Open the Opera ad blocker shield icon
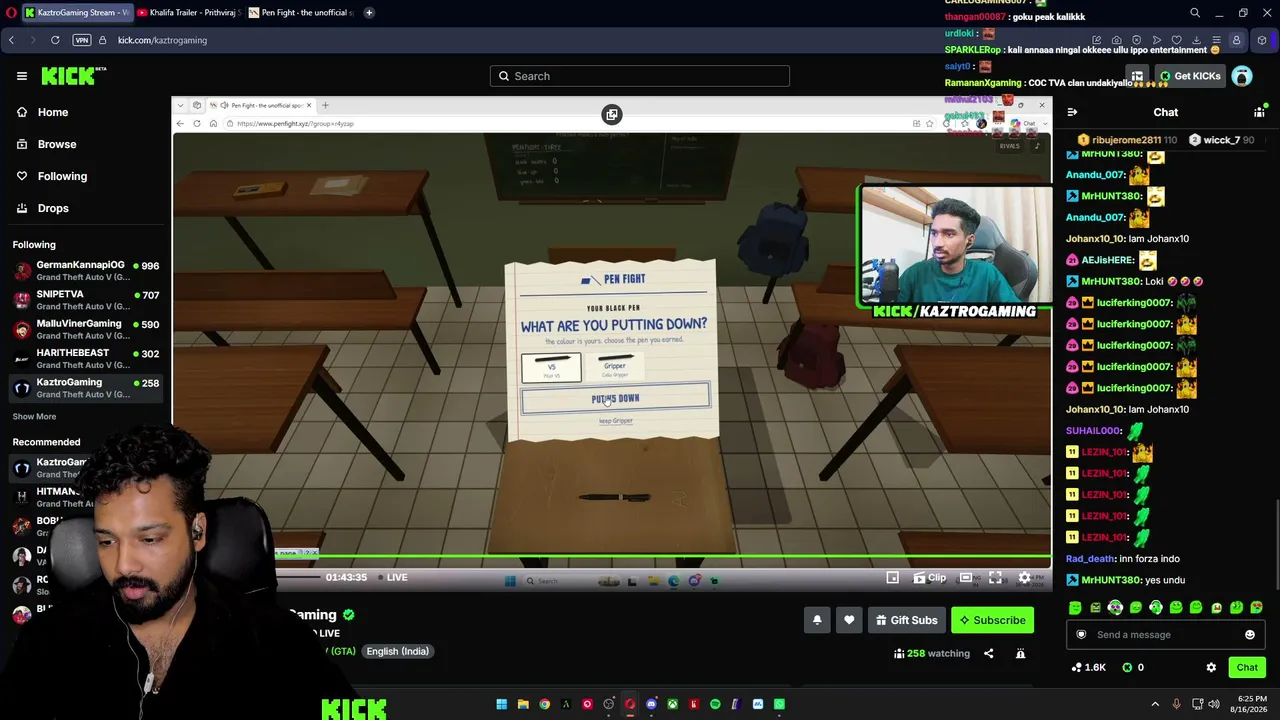This screenshot has height=720, width=1280. coord(1136,40)
